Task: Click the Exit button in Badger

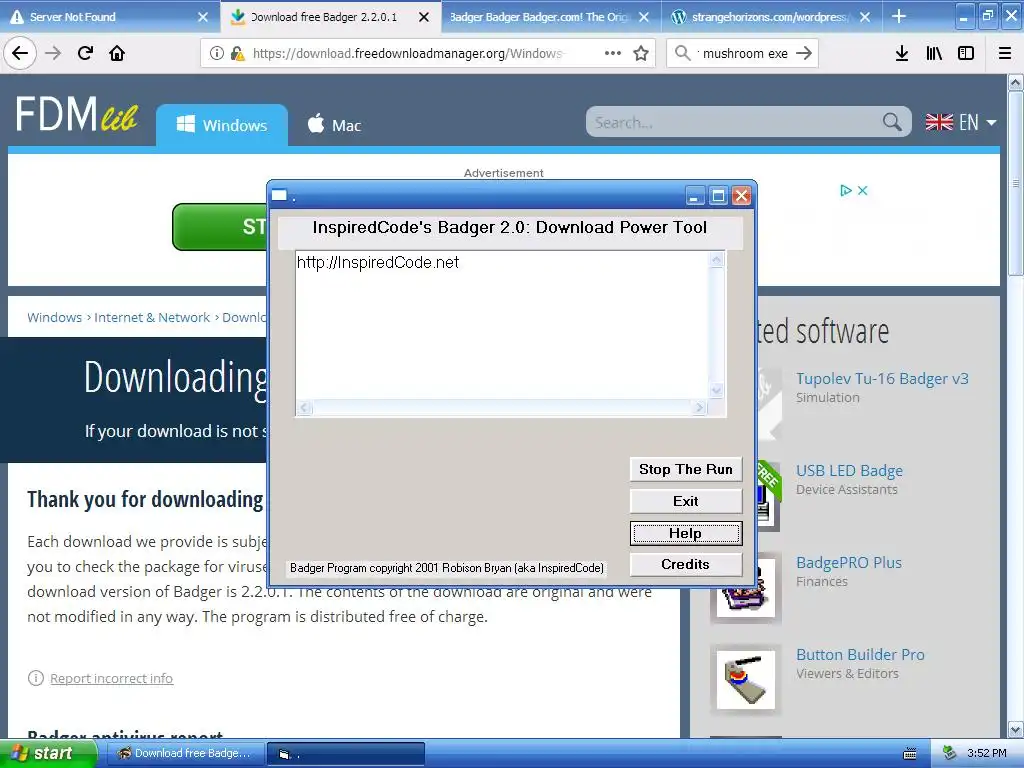Action: [686, 501]
